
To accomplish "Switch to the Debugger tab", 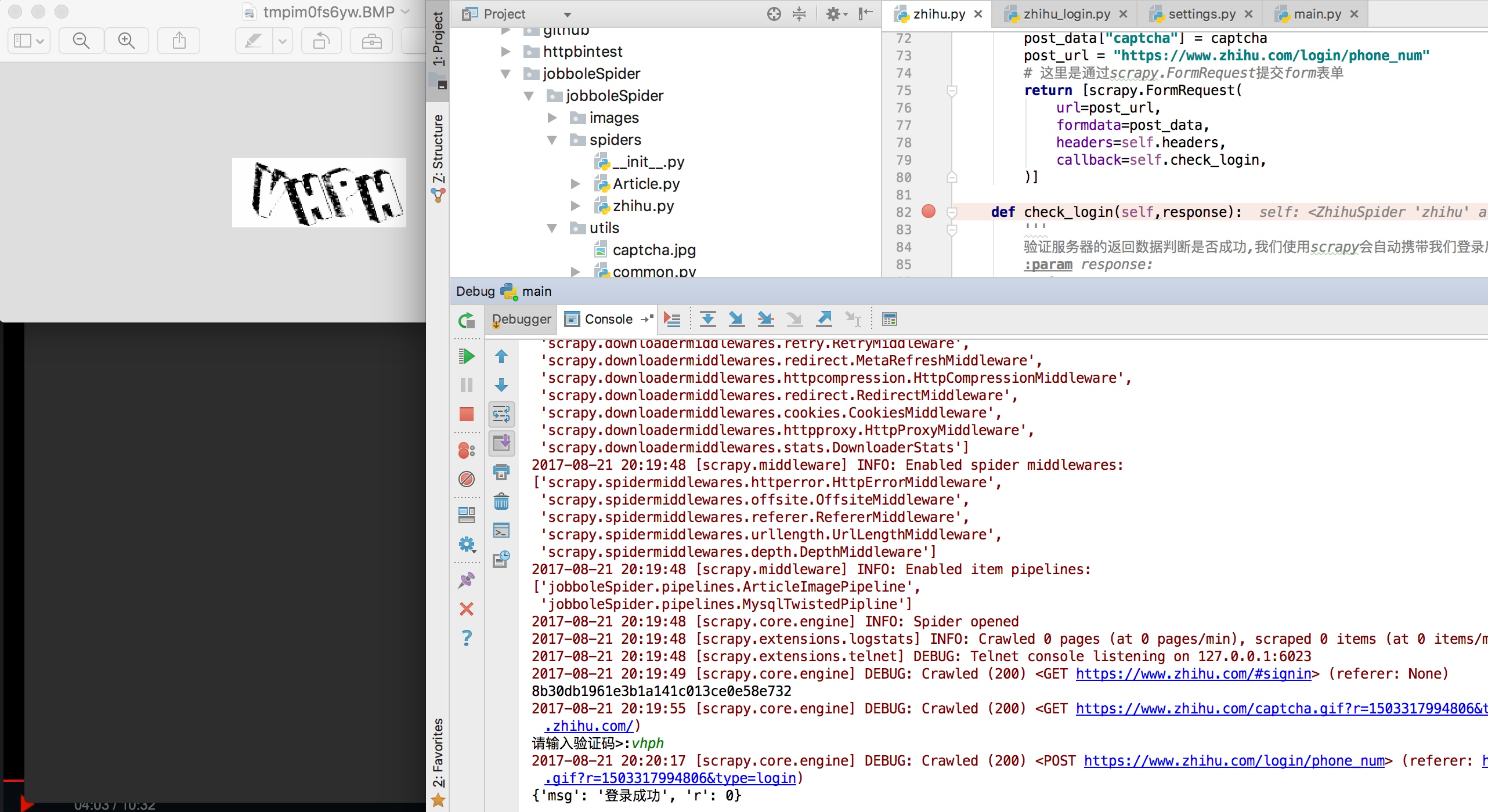I will tap(521, 319).
